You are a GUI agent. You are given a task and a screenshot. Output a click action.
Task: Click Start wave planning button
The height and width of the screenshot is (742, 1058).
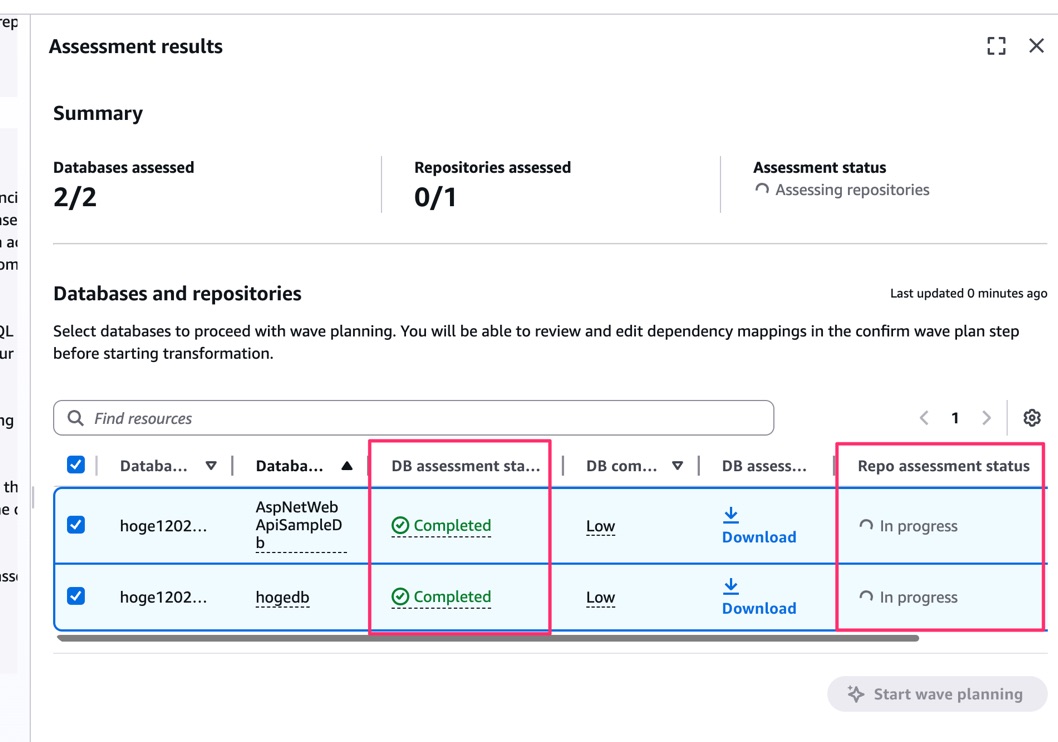(937, 694)
